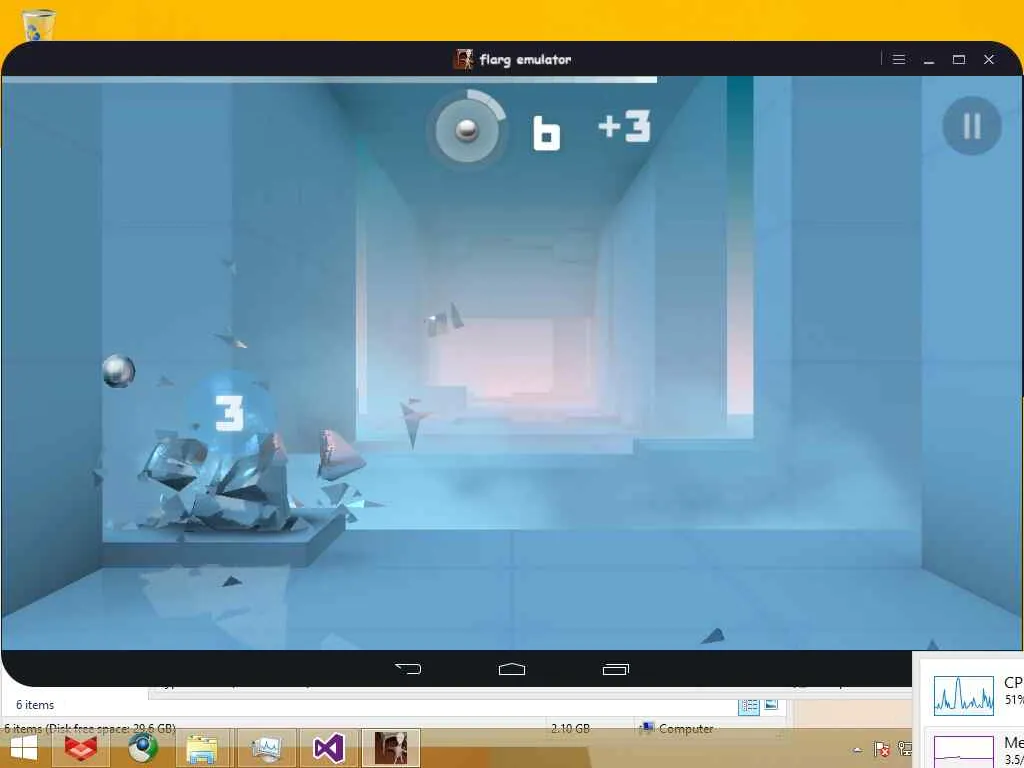
Task: Launch Chrome from the taskbar
Action: click(x=142, y=749)
